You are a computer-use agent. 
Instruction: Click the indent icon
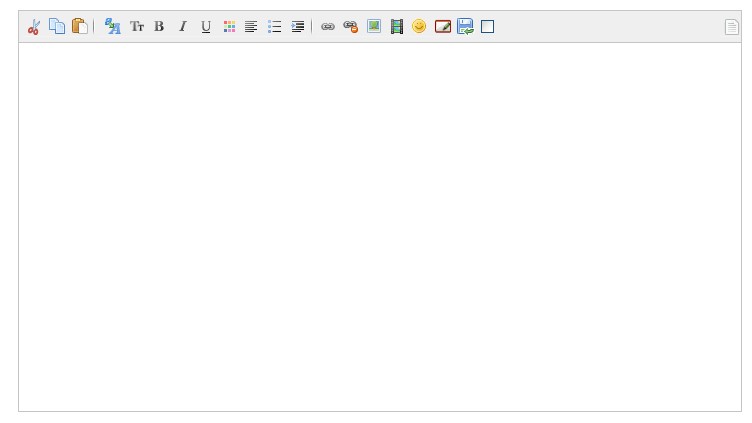[298, 26]
